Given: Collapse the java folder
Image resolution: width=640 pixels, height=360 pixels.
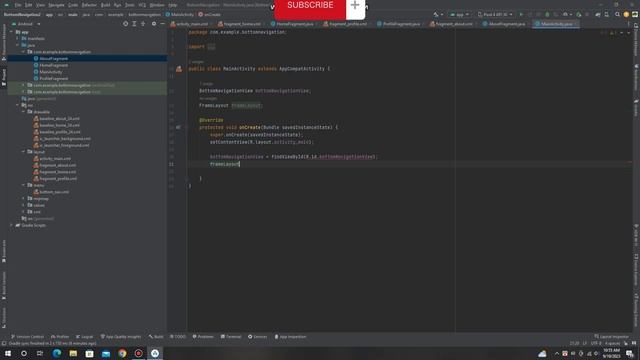Looking at the screenshot, I should click(x=18, y=45).
